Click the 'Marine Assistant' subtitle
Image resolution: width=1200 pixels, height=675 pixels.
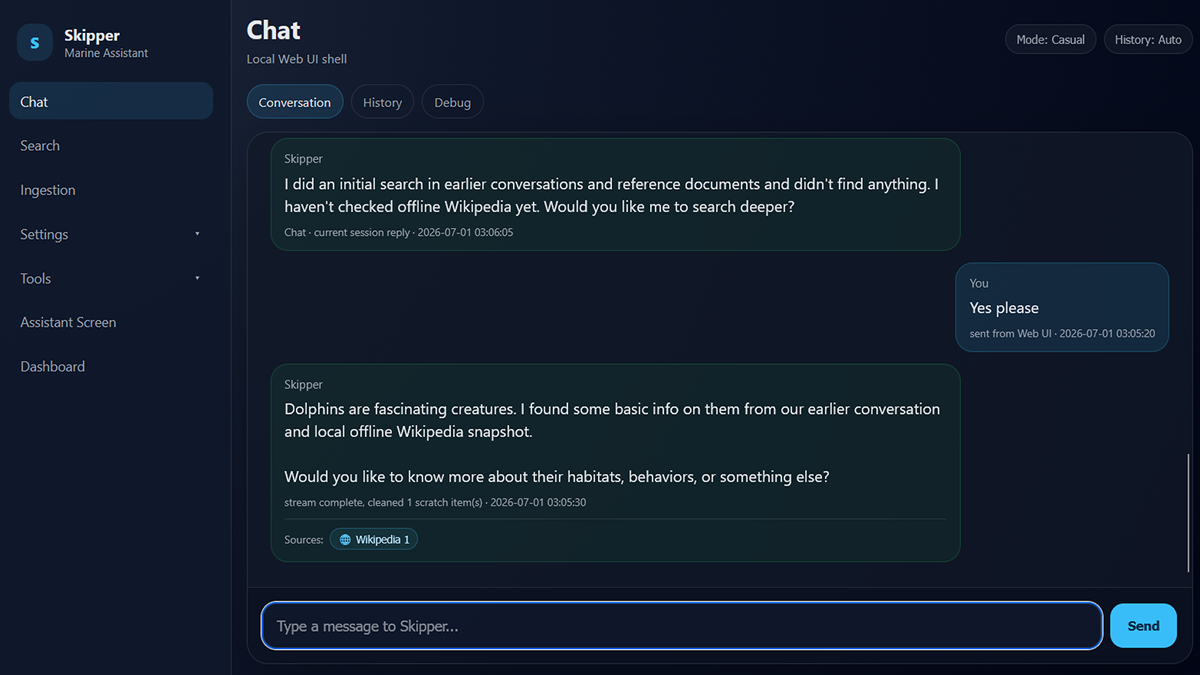pyautogui.click(x=106, y=53)
